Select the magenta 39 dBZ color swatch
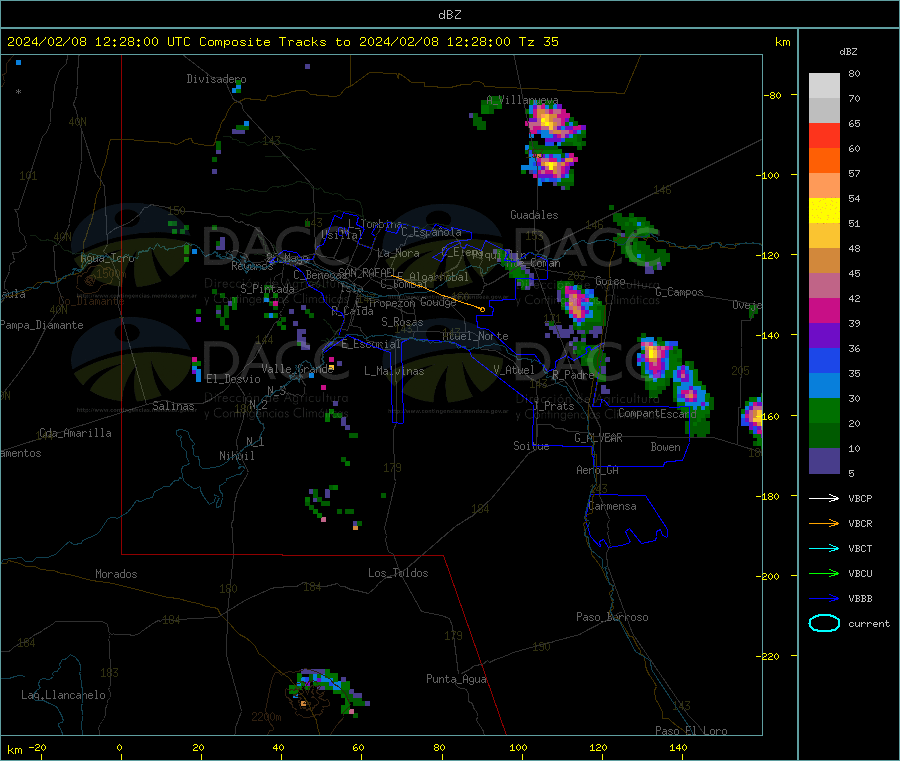 [824, 310]
